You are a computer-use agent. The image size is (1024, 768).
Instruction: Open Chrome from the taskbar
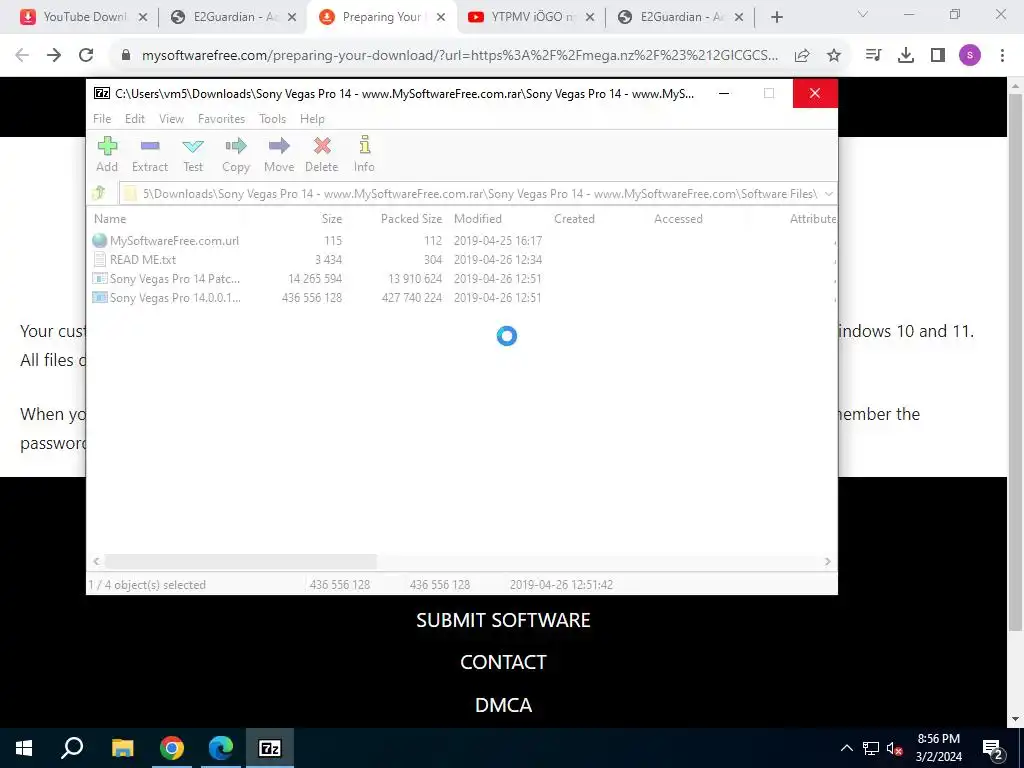tap(172, 748)
